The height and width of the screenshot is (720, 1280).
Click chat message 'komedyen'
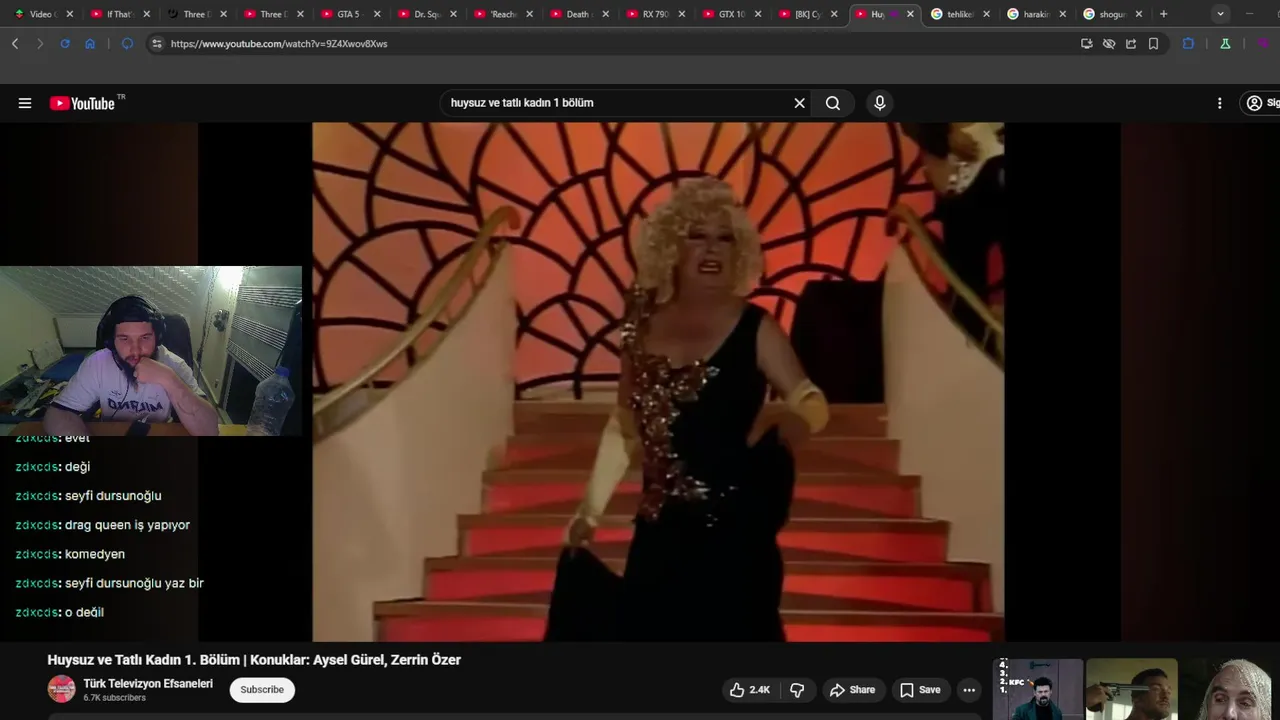[x=95, y=554]
